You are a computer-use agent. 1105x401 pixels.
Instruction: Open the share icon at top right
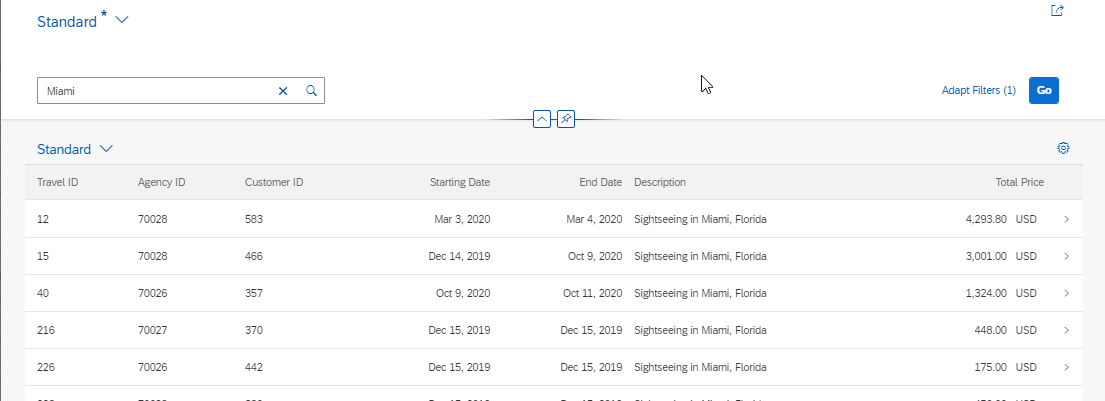coord(1057,11)
